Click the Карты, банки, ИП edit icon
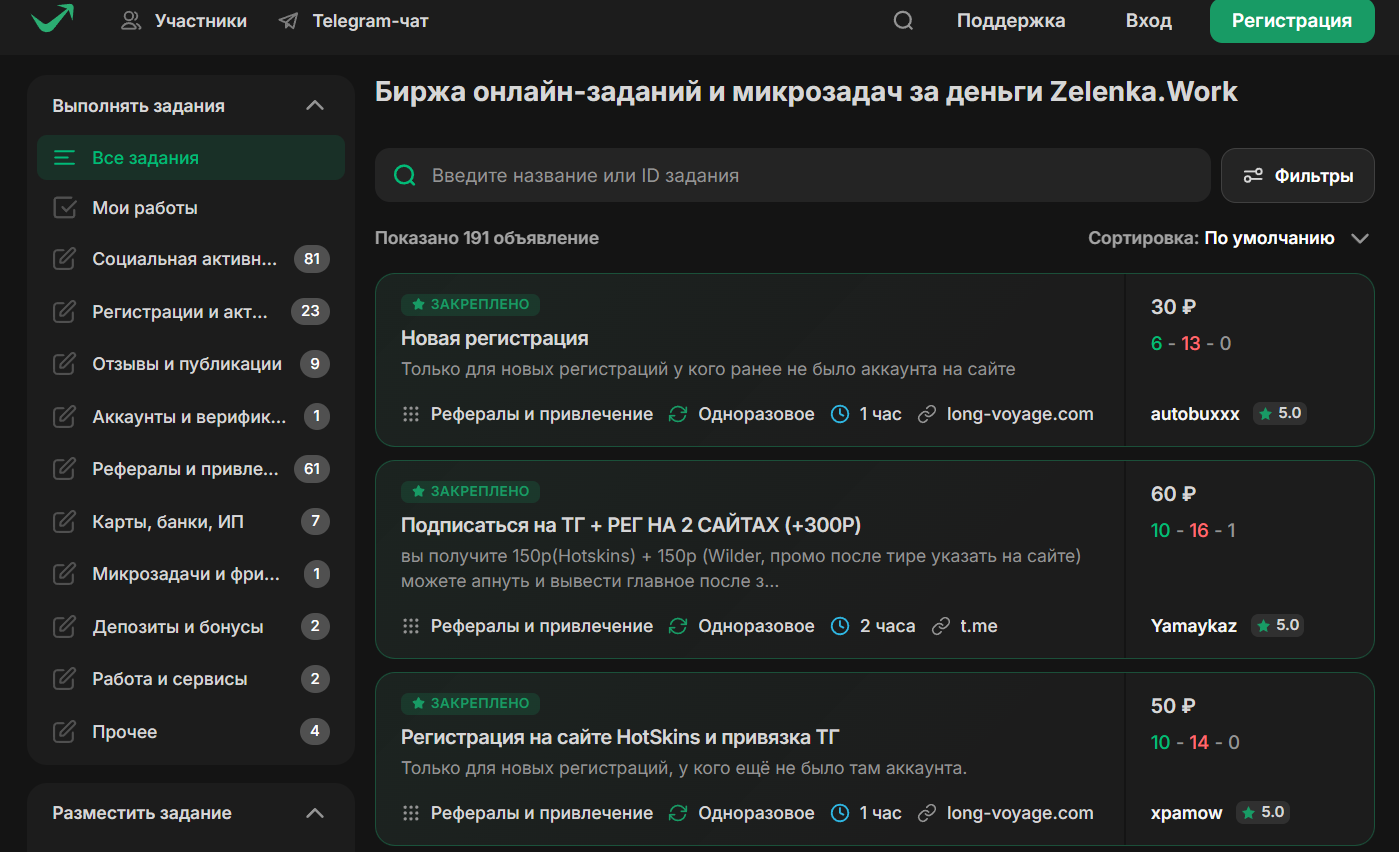The image size is (1399, 852). 65,522
